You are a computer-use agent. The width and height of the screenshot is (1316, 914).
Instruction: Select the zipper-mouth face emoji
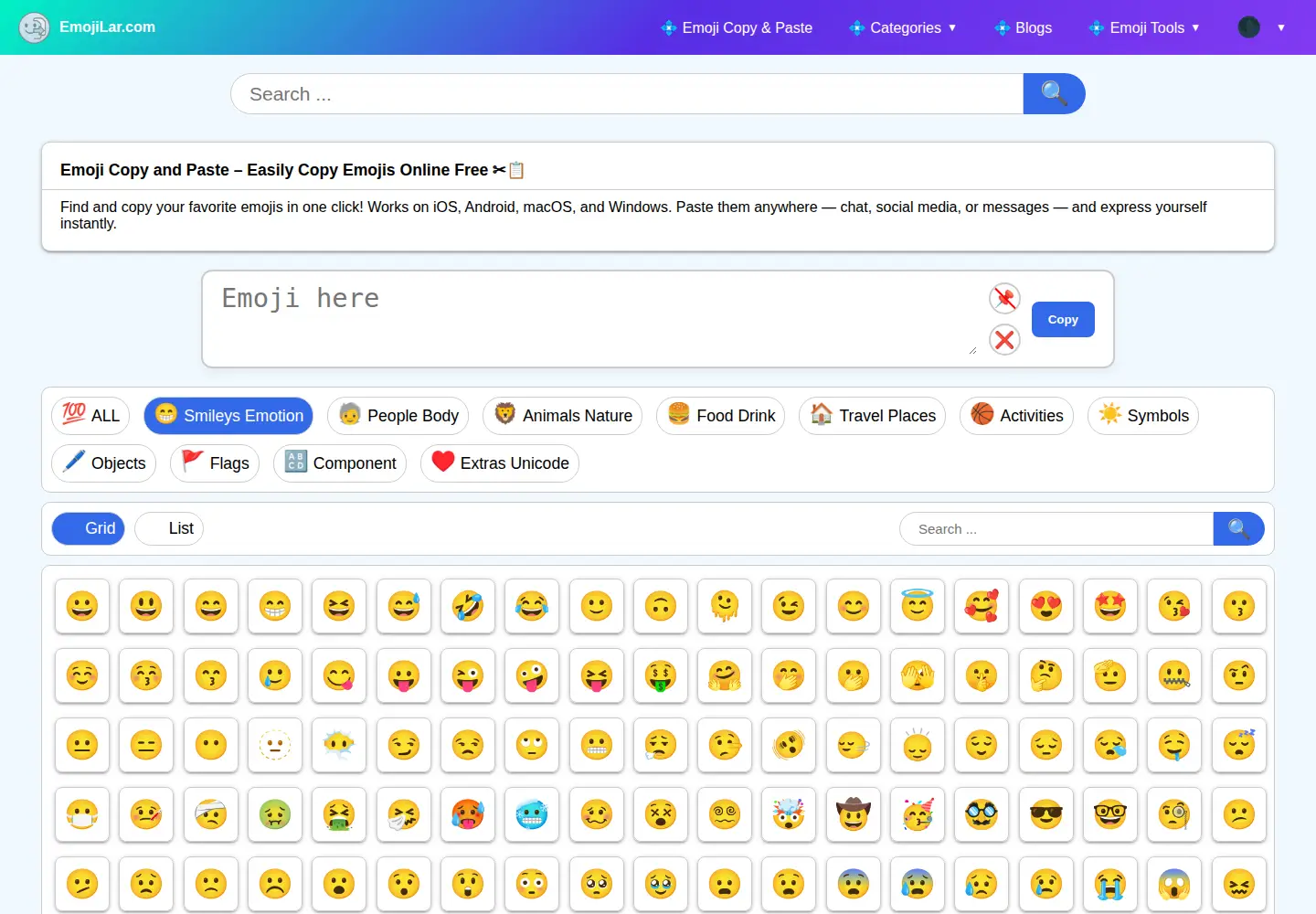(1174, 675)
